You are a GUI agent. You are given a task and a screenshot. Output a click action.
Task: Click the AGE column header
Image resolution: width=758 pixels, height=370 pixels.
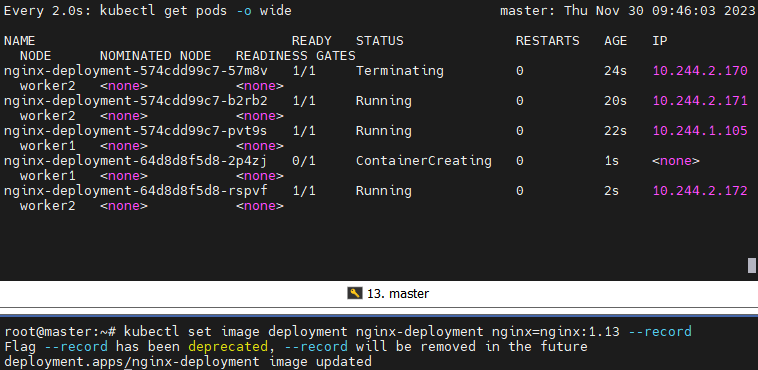point(615,41)
